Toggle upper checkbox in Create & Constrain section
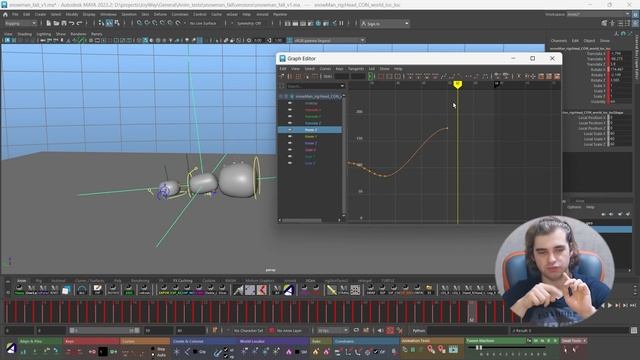This screenshot has height=360, width=640. 226,349
